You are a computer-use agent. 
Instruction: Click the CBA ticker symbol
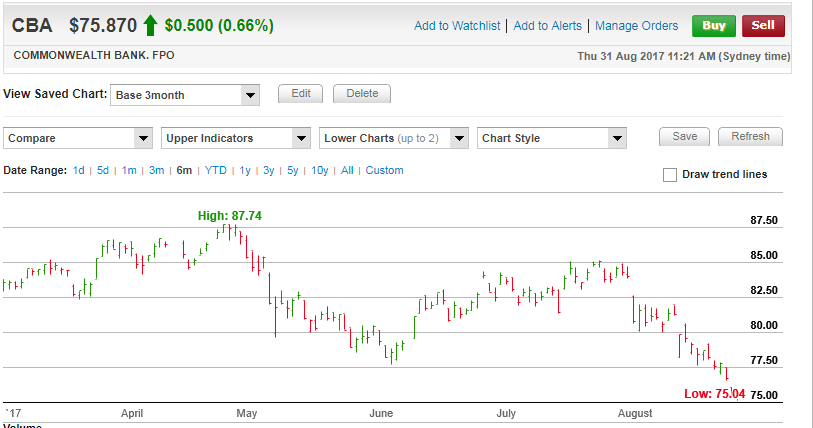click(32, 25)
